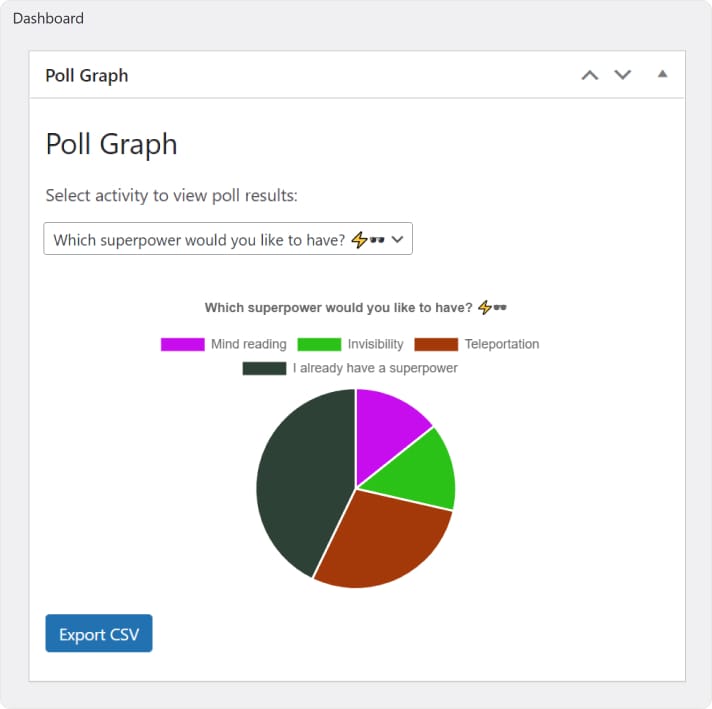712x709 pixels.
Task: Click the Poll Graph panel header title
Action: (87, 75)
